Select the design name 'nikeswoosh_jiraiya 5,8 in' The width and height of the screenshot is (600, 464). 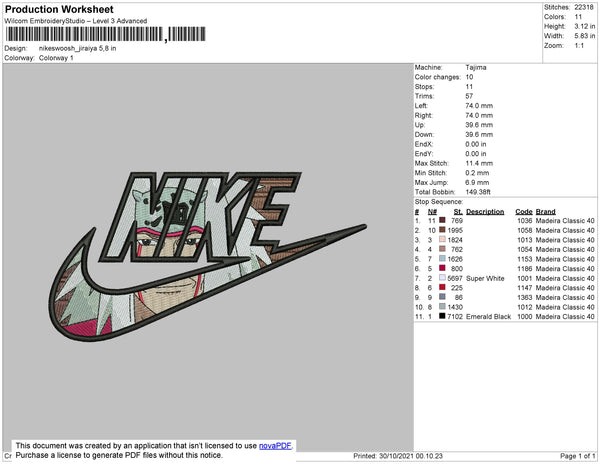(x=77, y=49)
